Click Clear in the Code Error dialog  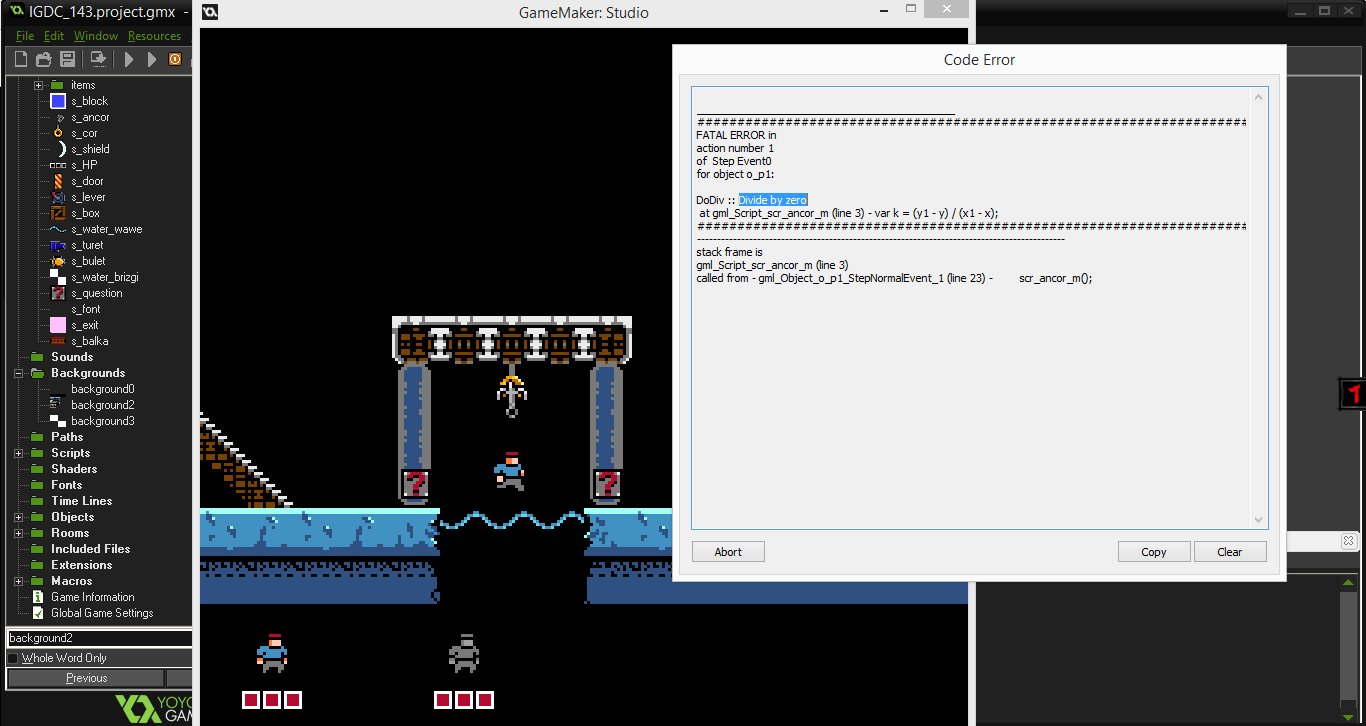coord(1230,552)
